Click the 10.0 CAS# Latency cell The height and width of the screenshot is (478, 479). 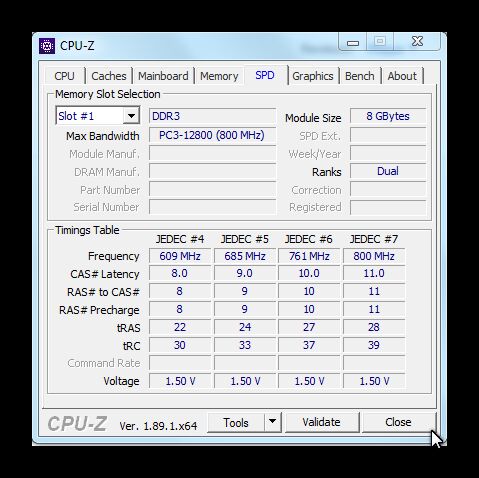point(309,273)
